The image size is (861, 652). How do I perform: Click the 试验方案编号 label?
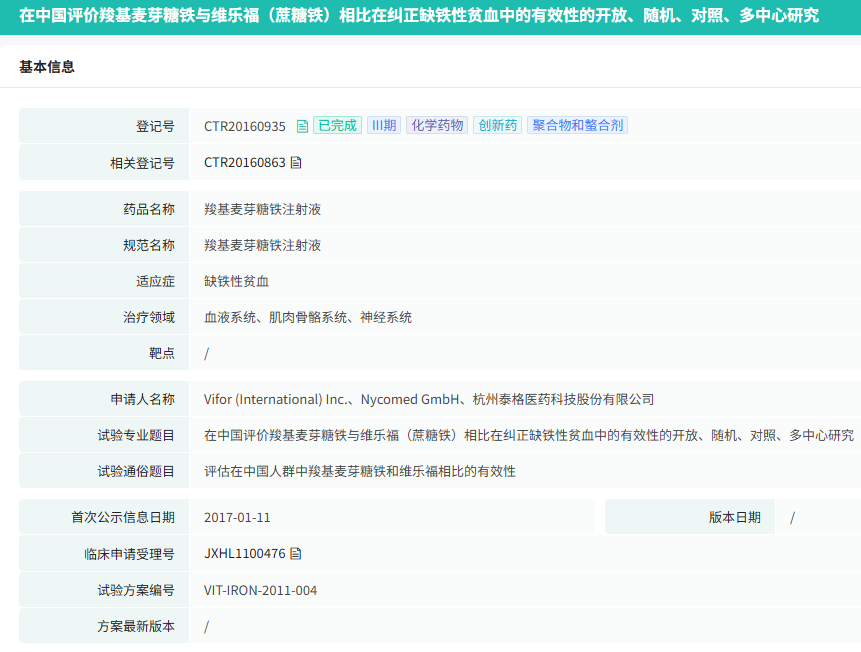click(x=136, y=590)
